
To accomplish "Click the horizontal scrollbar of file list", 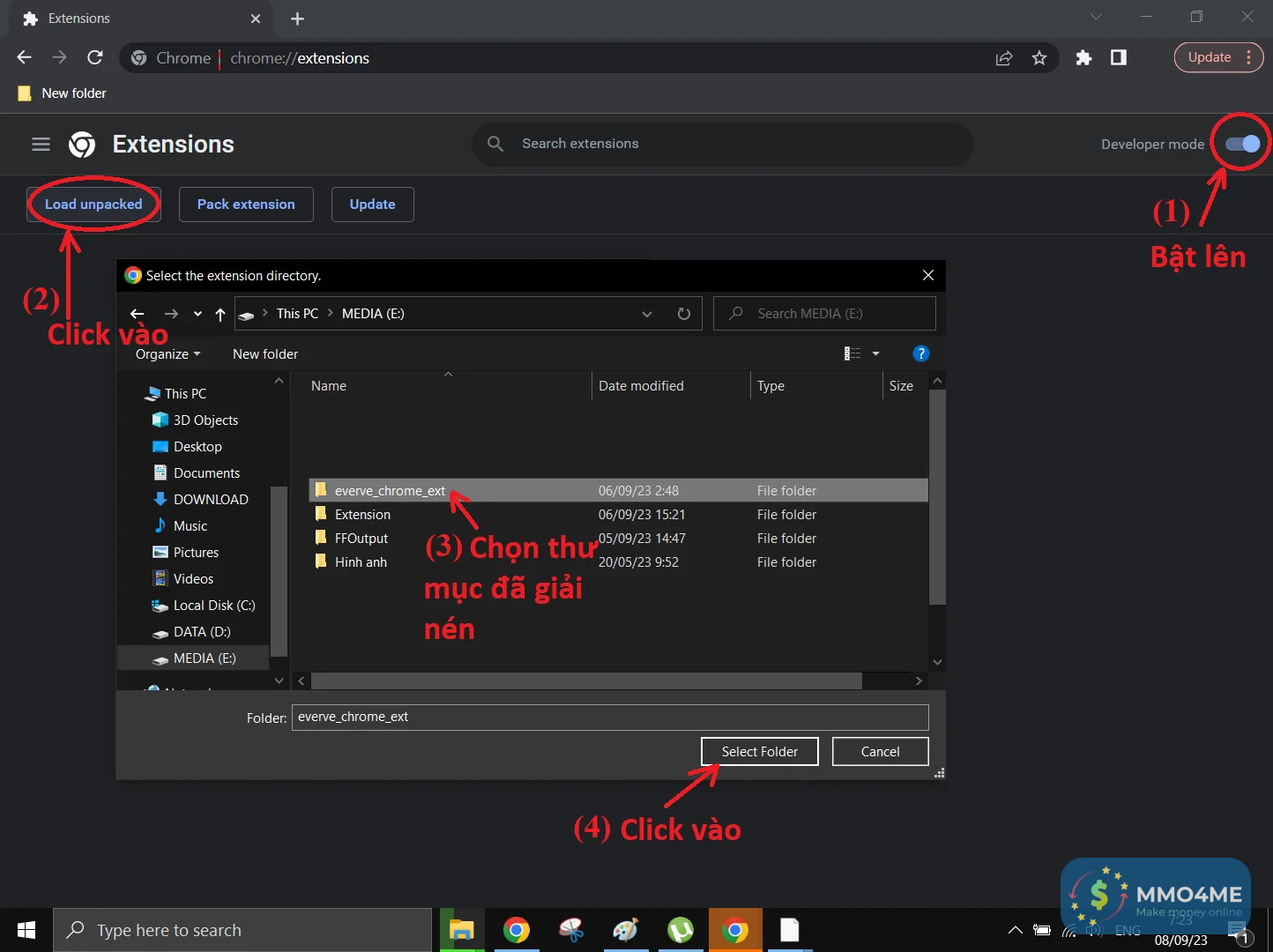I will tap(585, 681).
